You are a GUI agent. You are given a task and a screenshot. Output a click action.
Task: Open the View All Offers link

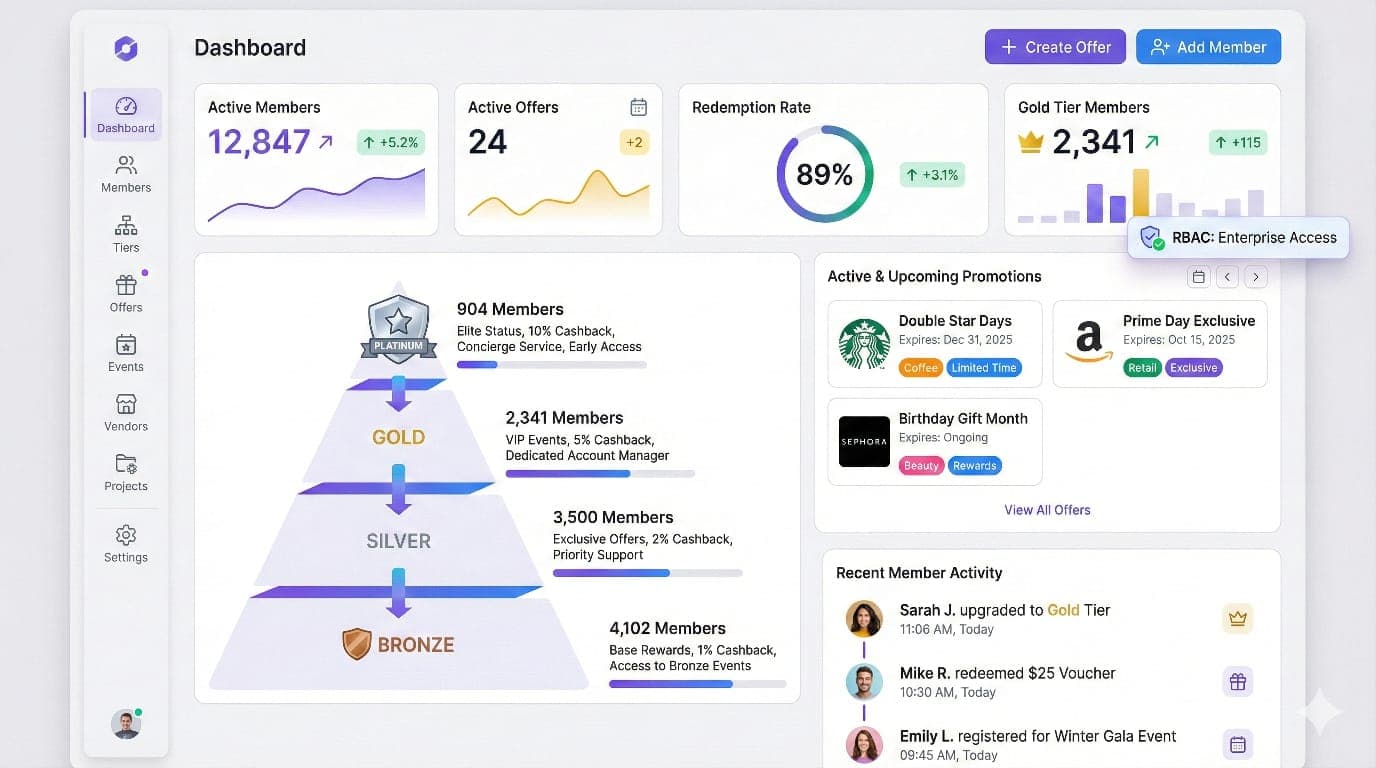(1047, 510)
